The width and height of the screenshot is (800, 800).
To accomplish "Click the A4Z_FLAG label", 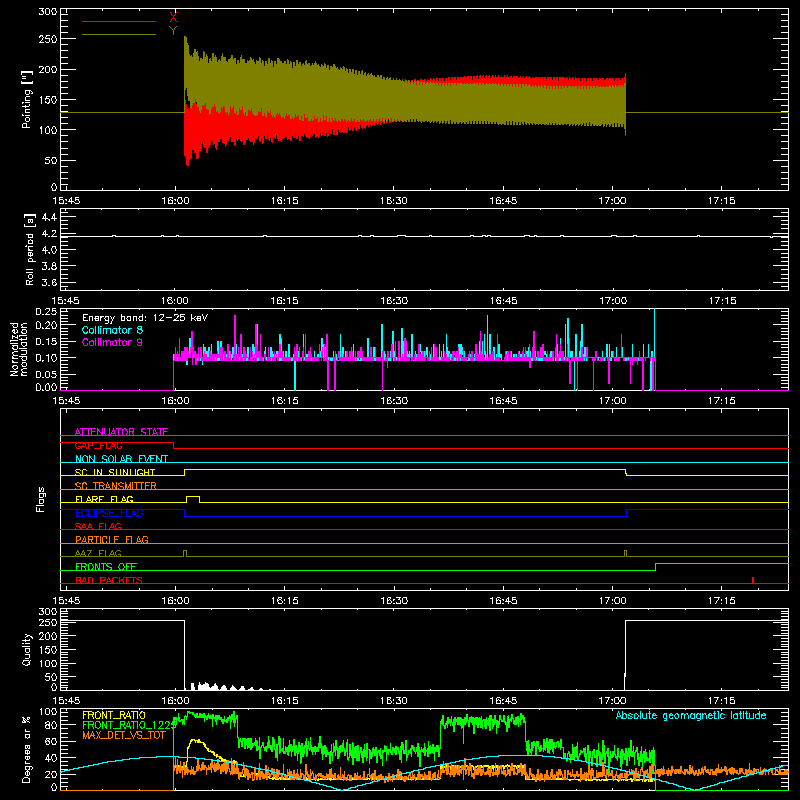I will [x=98, y=553].
